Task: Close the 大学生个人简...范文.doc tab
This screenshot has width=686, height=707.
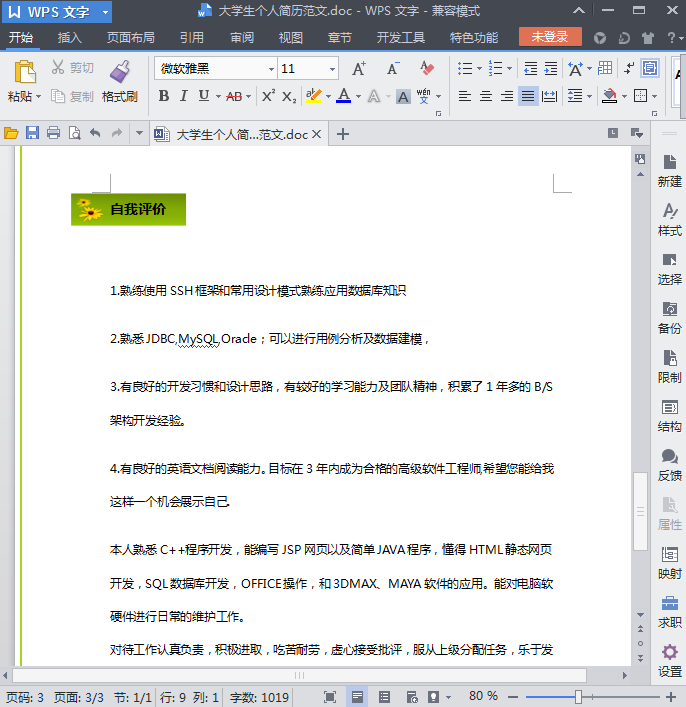Action: [x=317, y=134]
